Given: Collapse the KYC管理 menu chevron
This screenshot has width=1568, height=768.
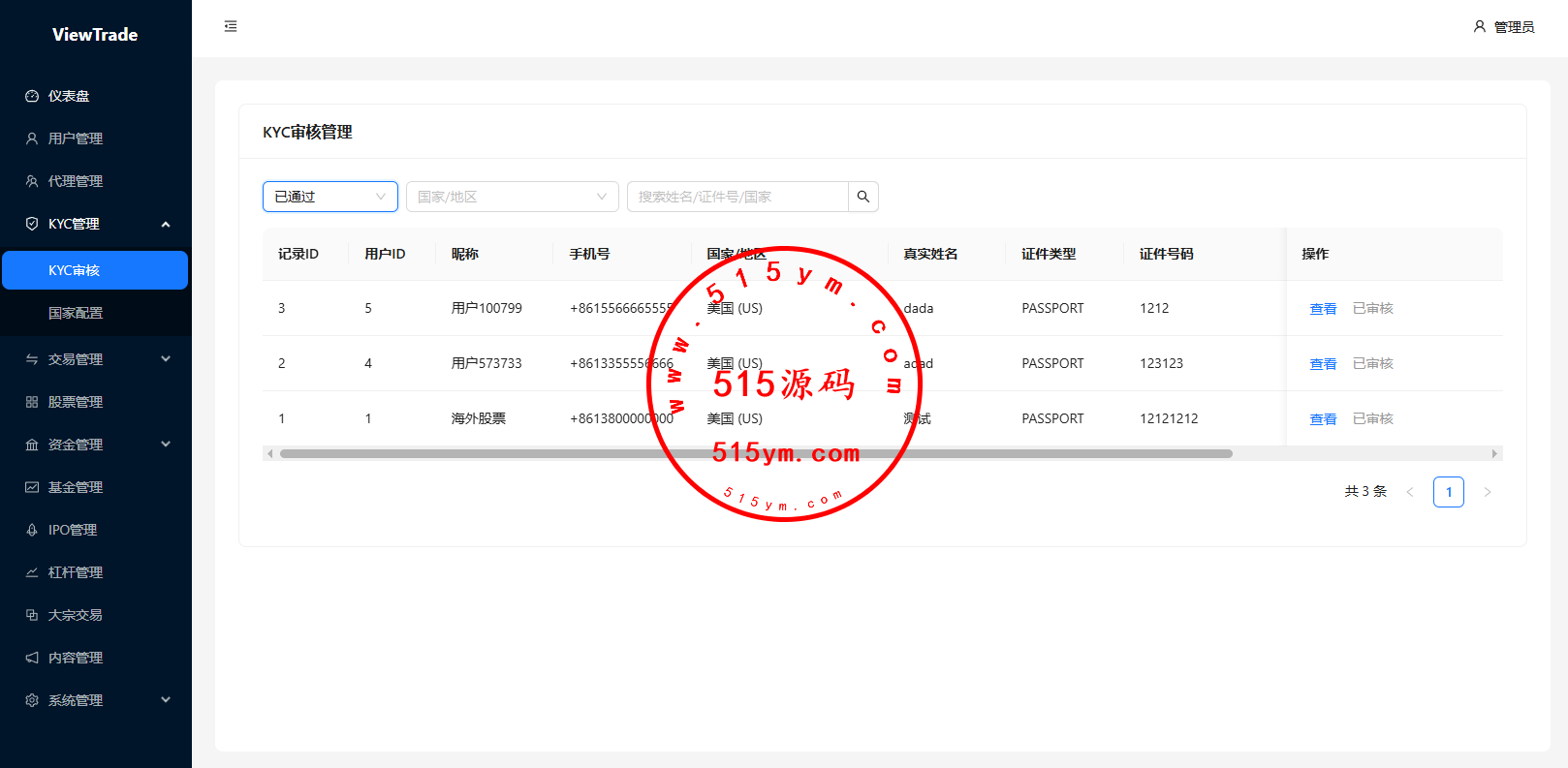Looking at the screenshot, I should (166, 224).
